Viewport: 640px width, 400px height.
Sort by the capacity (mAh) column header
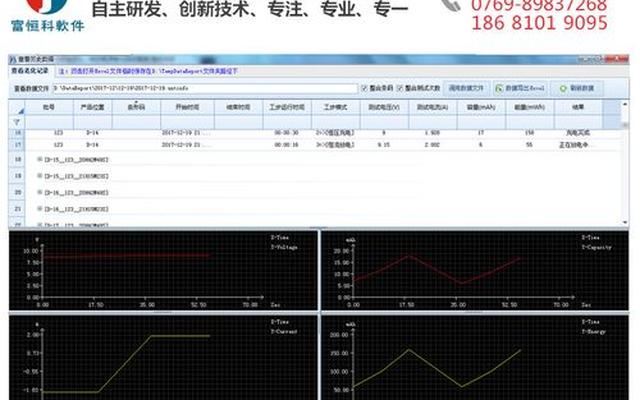[x=481, y=107]
